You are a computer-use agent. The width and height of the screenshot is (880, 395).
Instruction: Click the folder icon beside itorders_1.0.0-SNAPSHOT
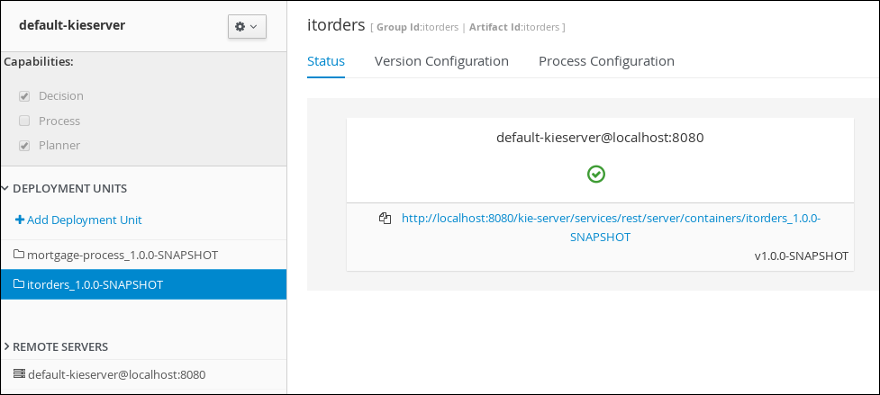click(19, 284)
